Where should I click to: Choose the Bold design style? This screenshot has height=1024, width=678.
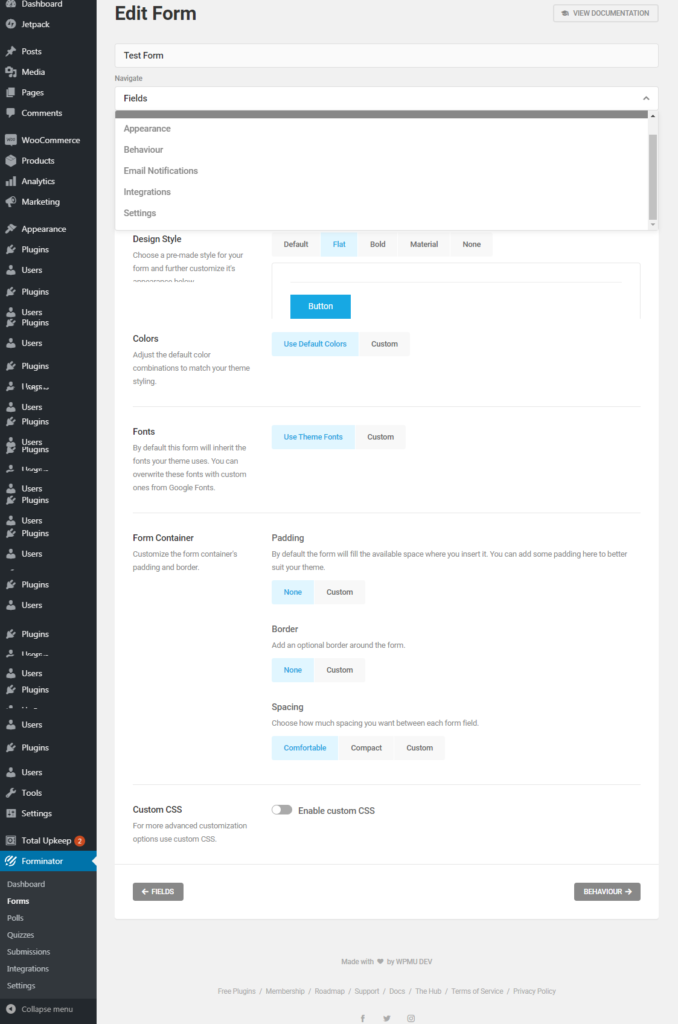[x=378, y=244]
